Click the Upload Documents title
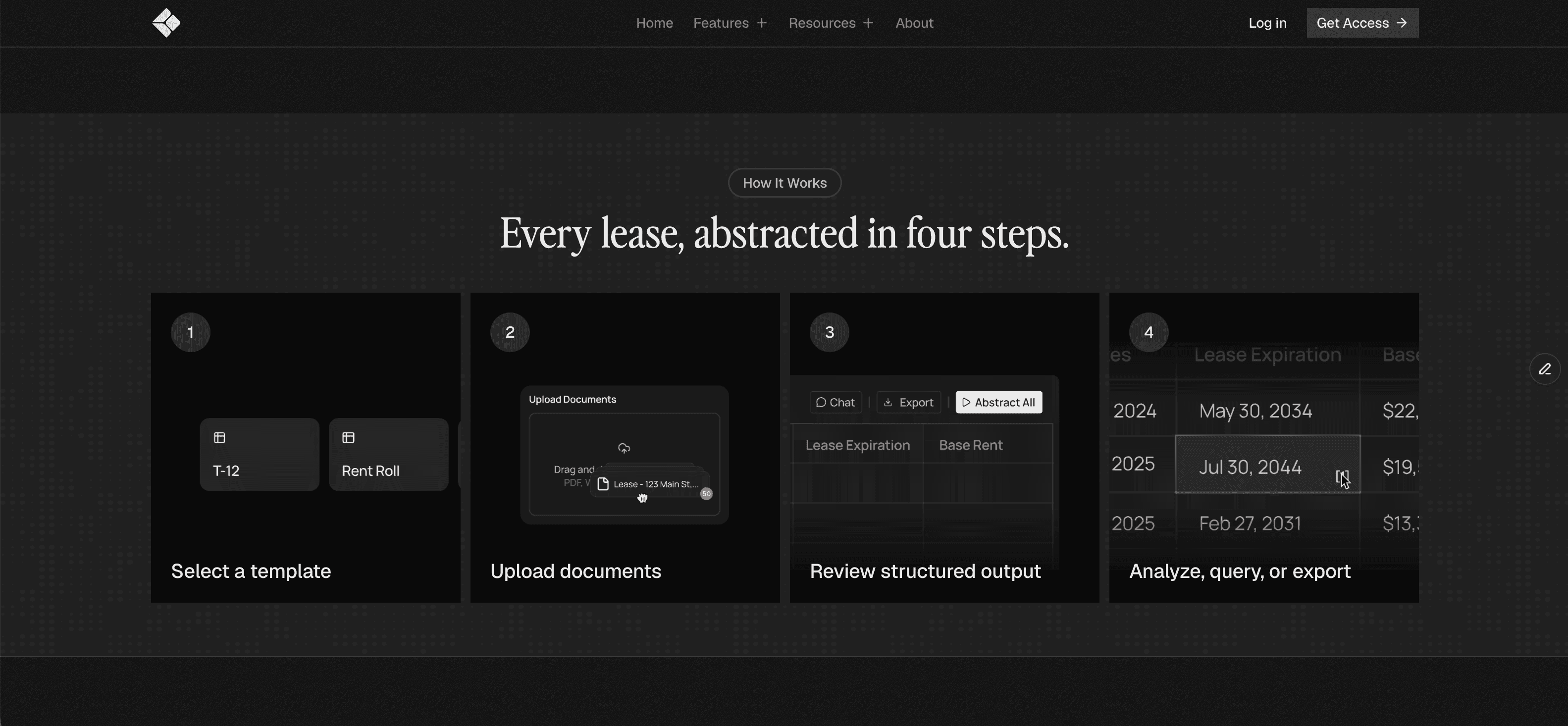This screenshot has height=726, width=1568. pos(572,399)
